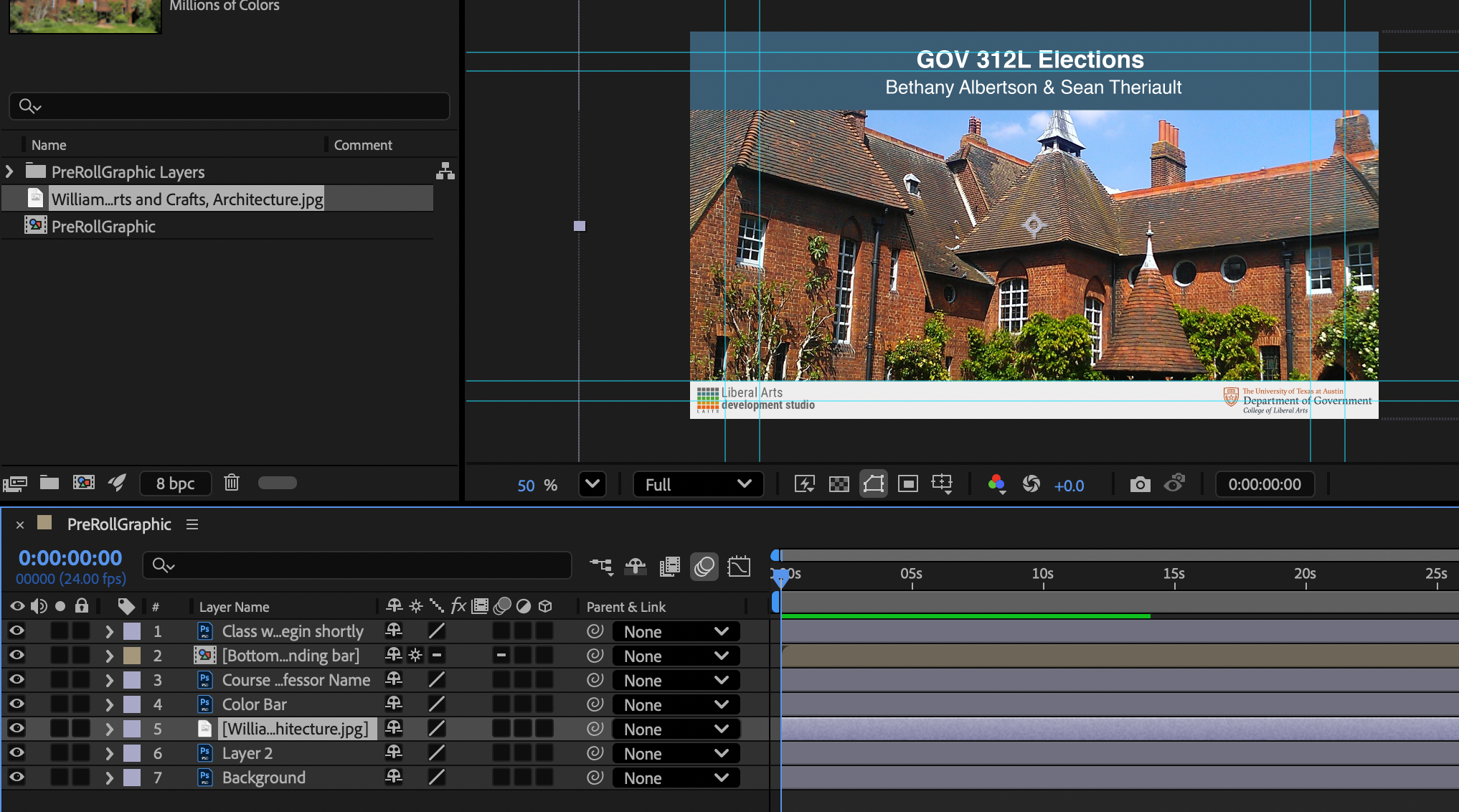Click the 8 bpc color depth button
This screenshot has width=1459, height=812.
tap(175, 483)
